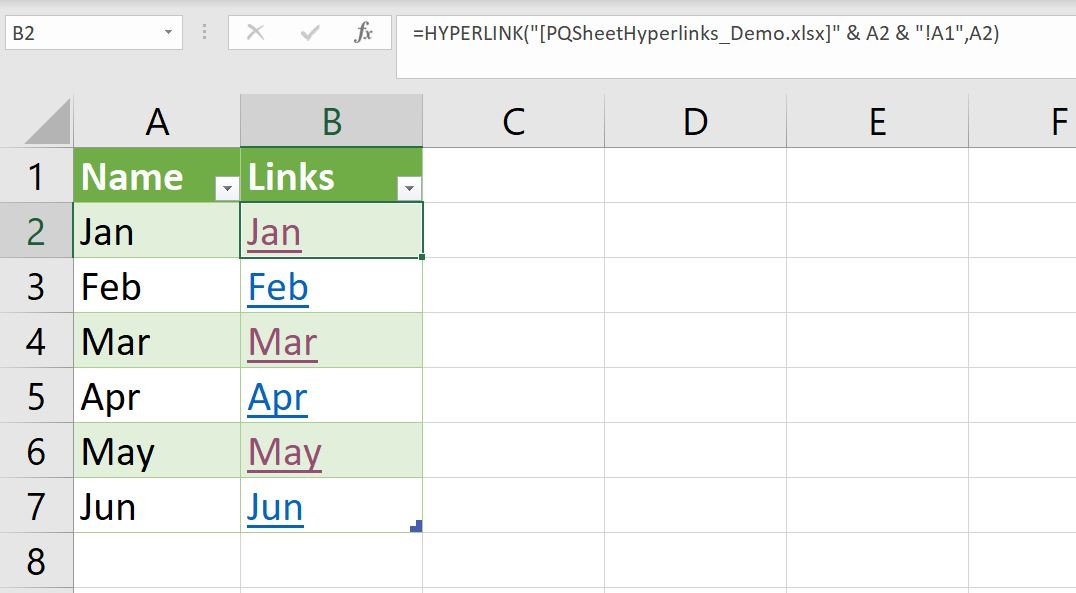Open the Apr hyperlink
This screenshot has width=1076, height=593.
277,396
